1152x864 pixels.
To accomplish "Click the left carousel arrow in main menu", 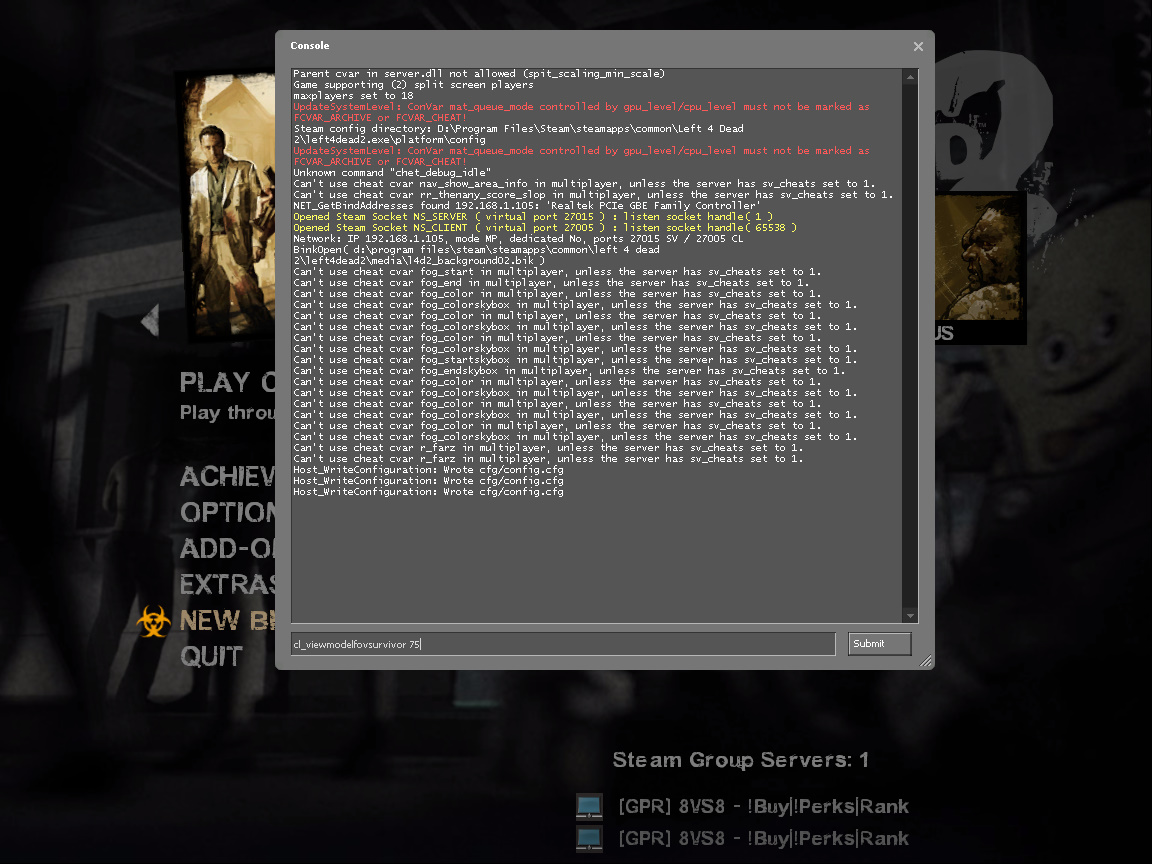I will [151, 319].
